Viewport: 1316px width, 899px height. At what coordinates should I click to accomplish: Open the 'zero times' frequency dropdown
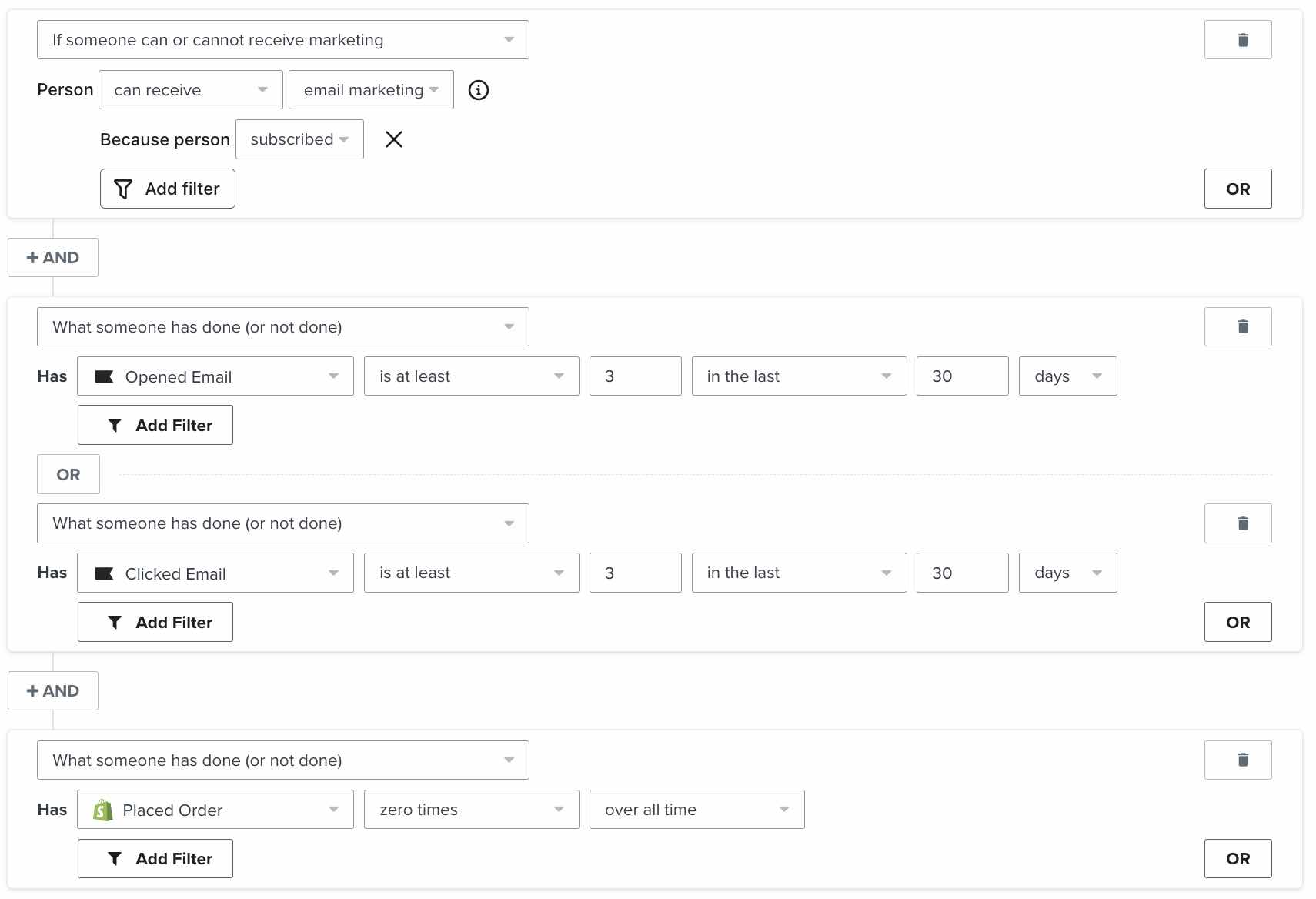471,810
